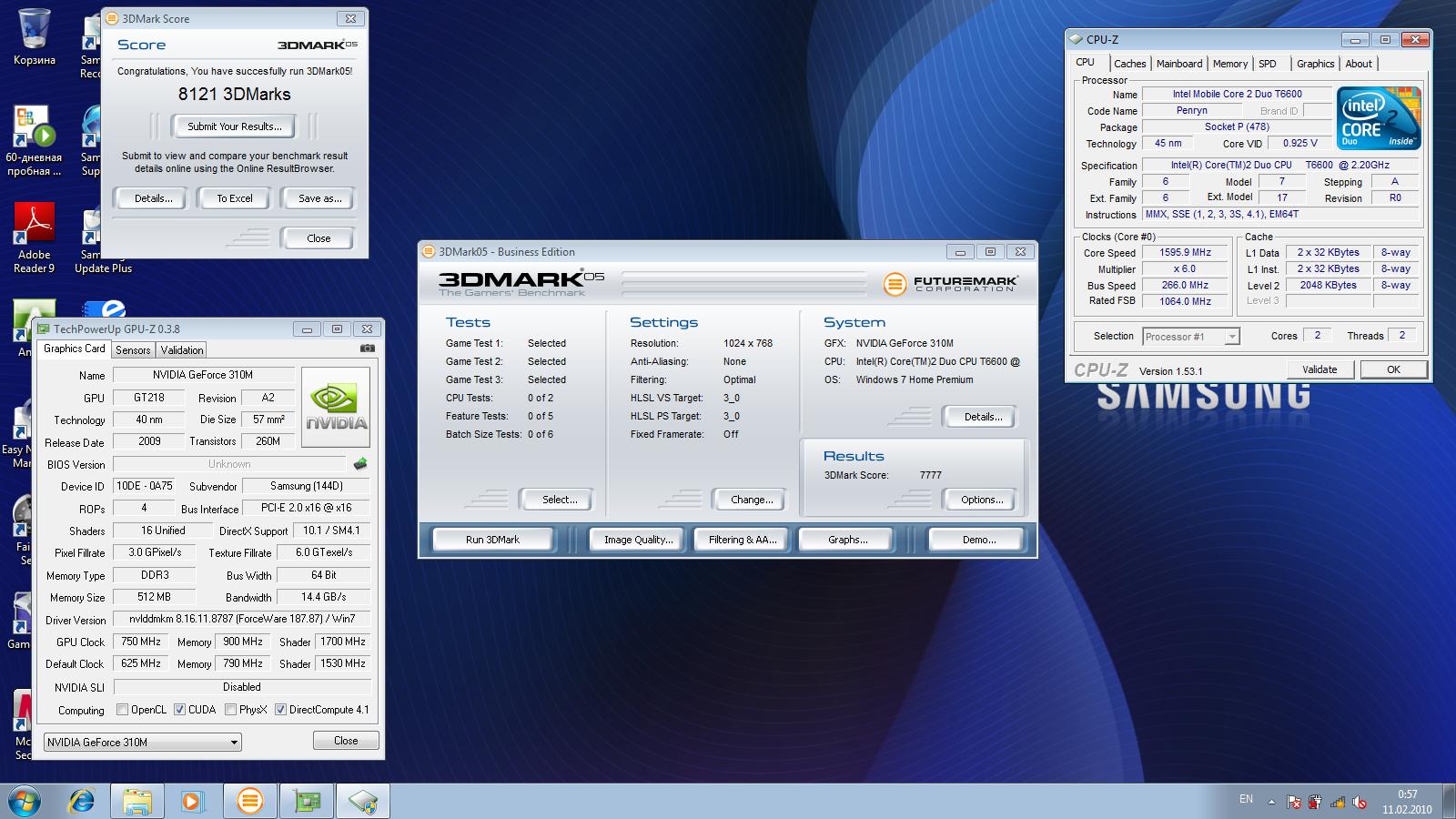
Task: Open the Graphics tab in CPU-Z
Action: tap(1316, 64)
